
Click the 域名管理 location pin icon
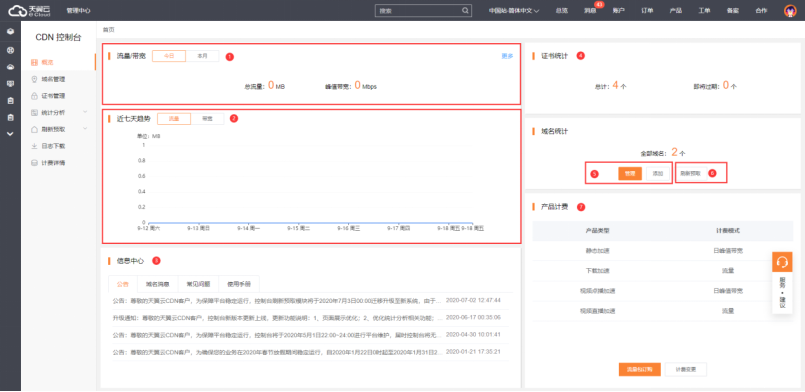pos(34,79)
